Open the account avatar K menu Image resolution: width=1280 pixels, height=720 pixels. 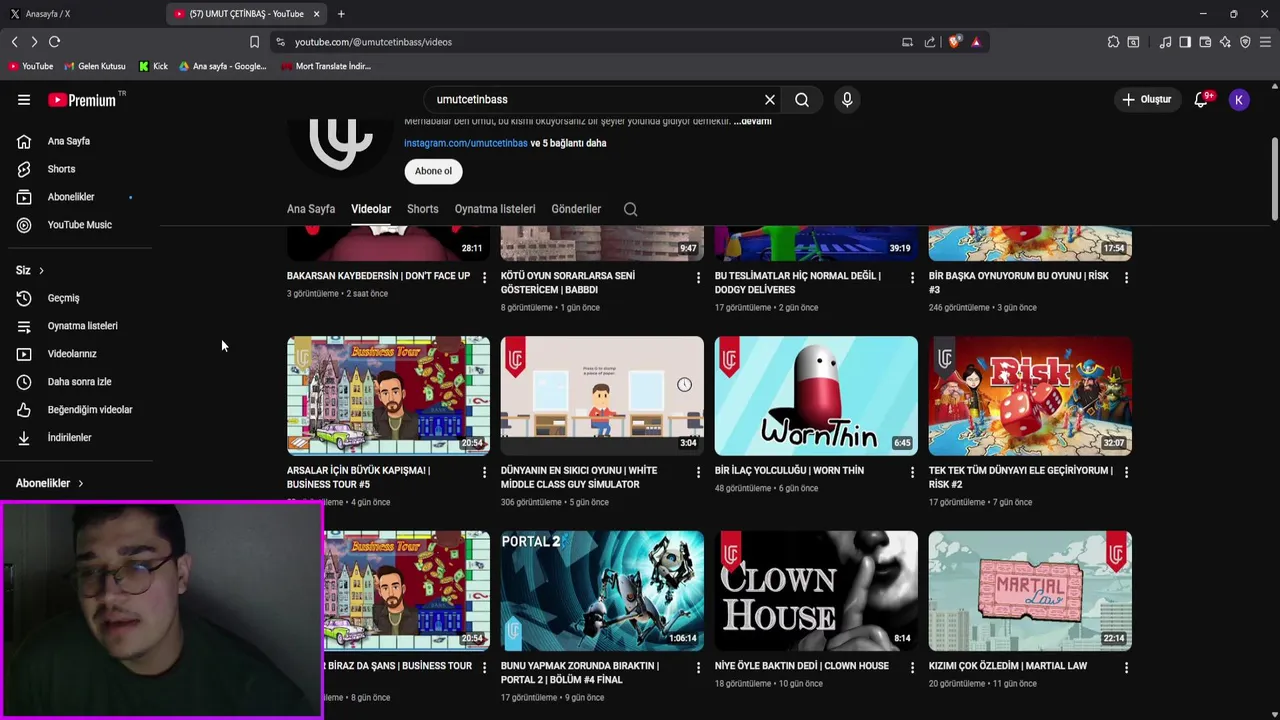coord(1239,100)
